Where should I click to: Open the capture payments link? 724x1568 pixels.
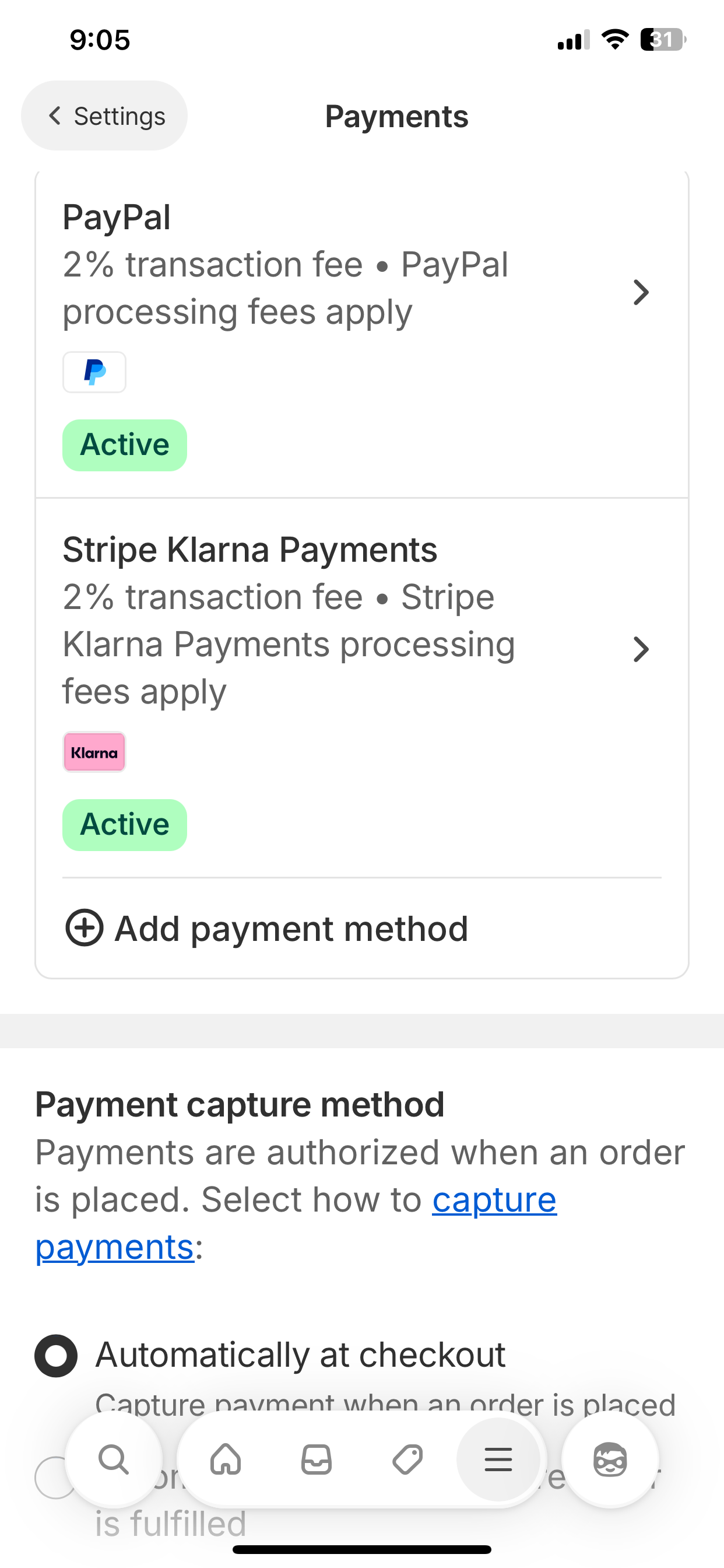tap(493, 1200)
